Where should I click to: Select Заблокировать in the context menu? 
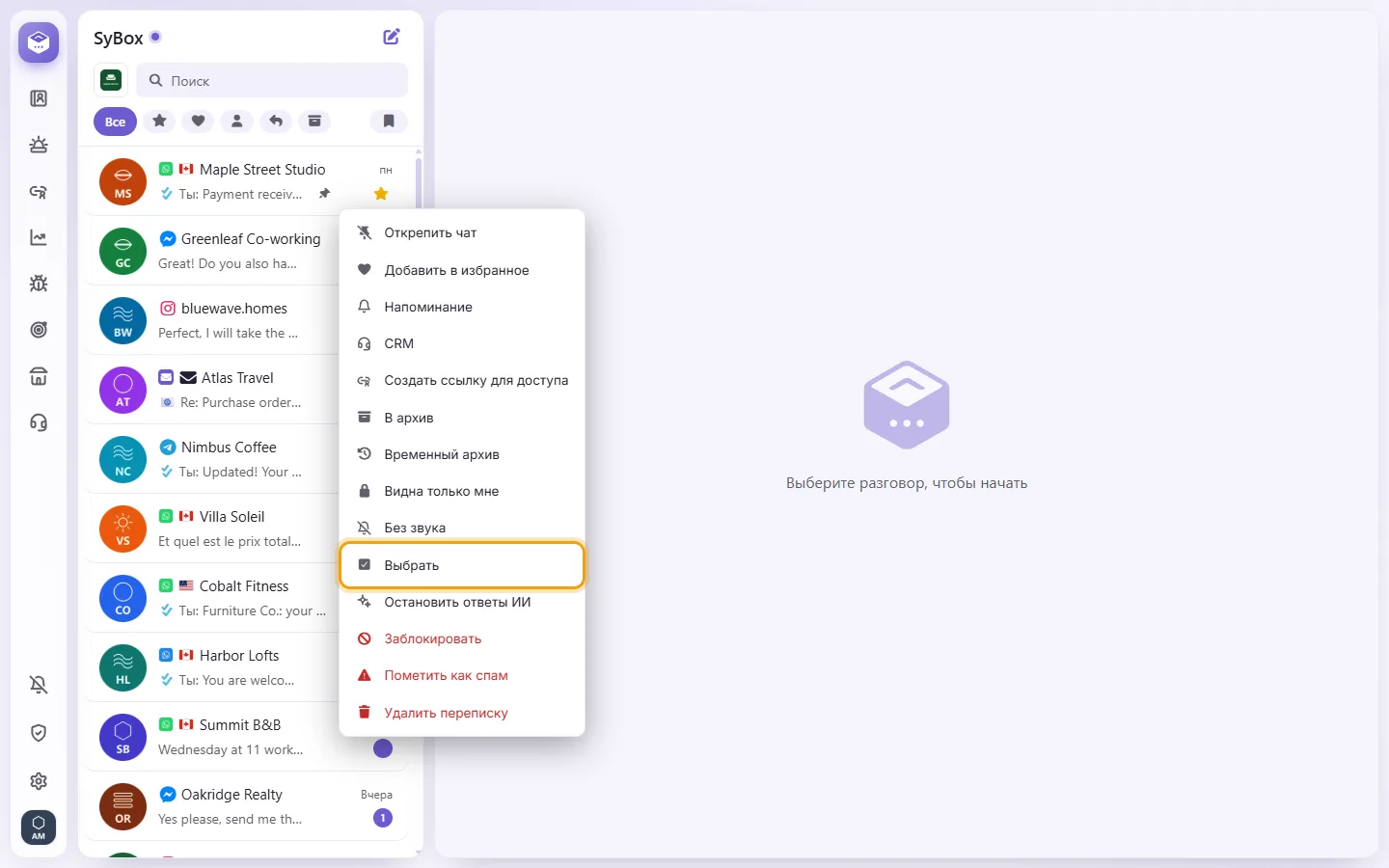pos(462,638)
